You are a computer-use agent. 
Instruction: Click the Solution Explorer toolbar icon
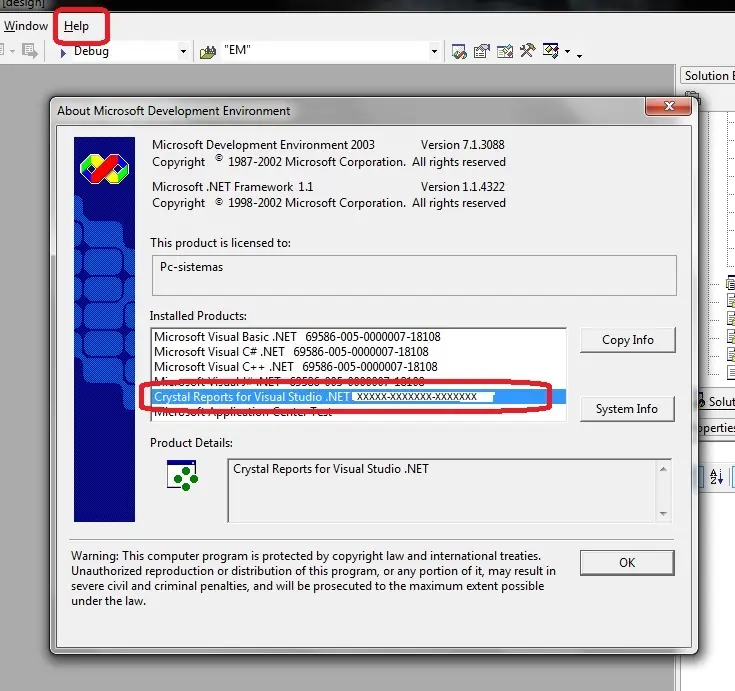point(459,51)
